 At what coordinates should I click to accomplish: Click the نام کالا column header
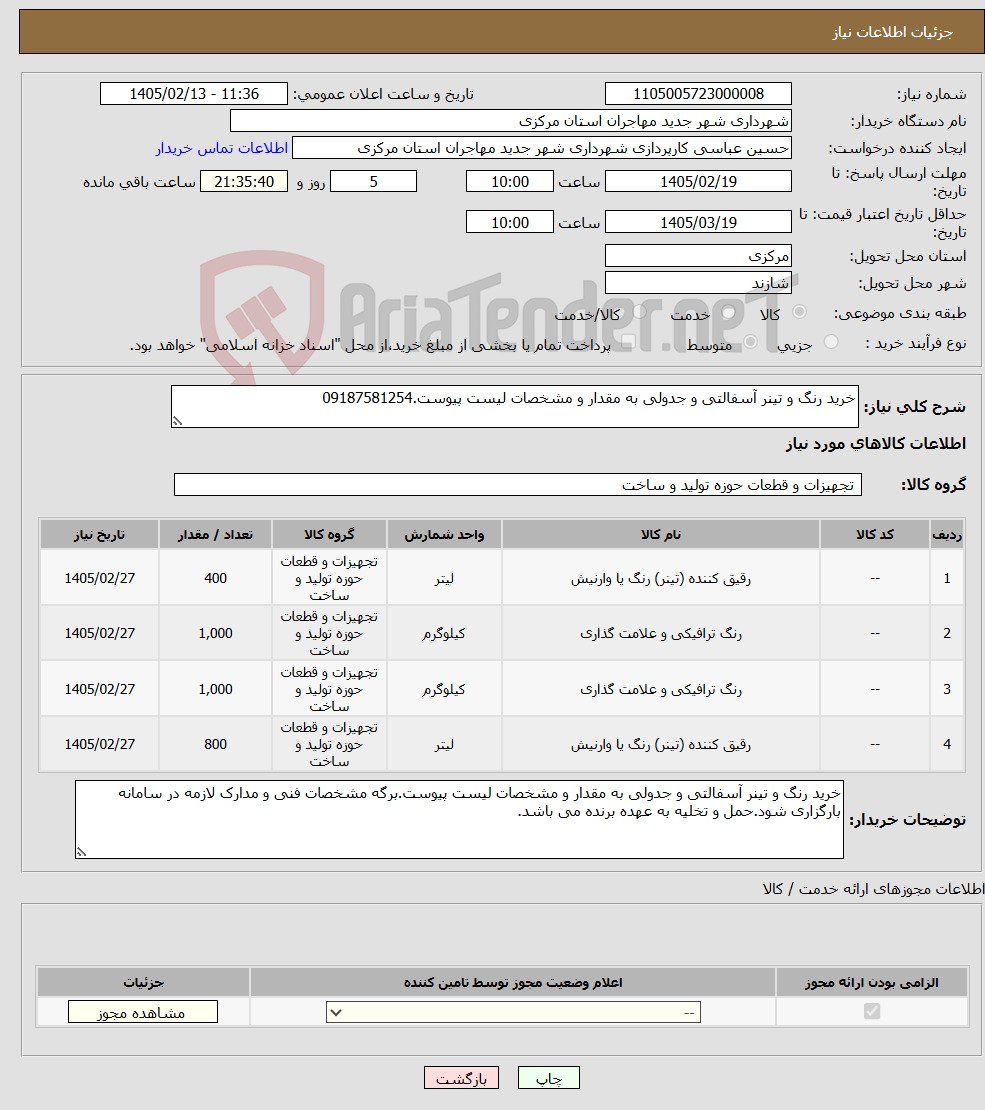tap(661, 534)
